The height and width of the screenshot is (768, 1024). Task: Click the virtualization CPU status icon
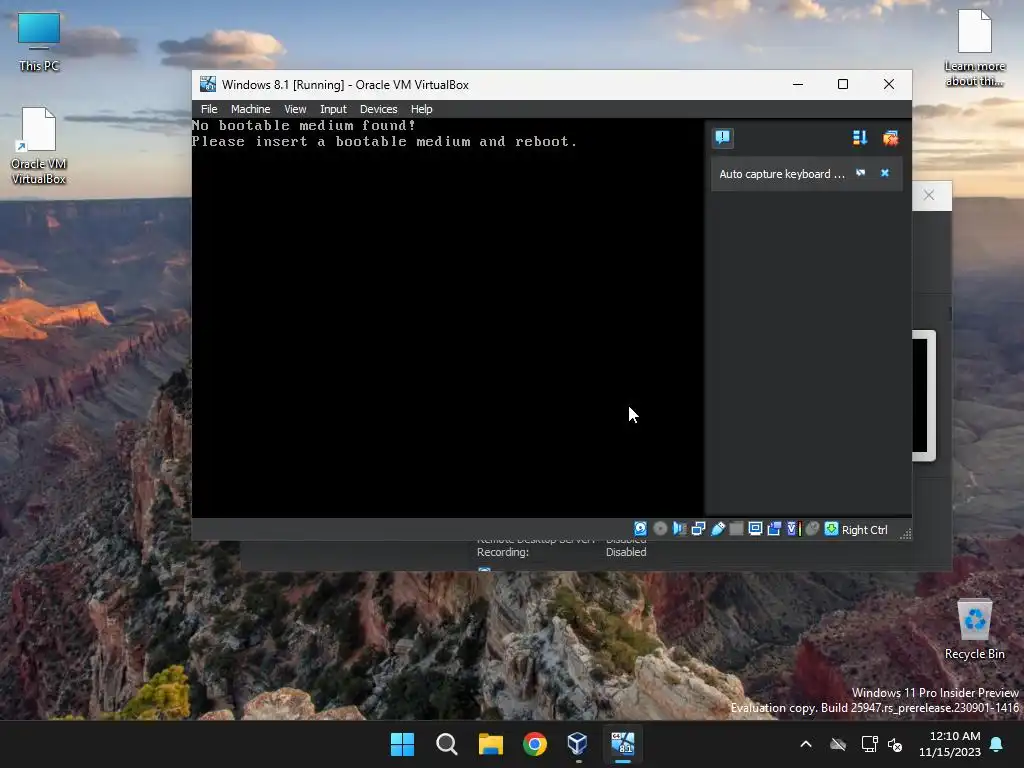tap(793, 529)
